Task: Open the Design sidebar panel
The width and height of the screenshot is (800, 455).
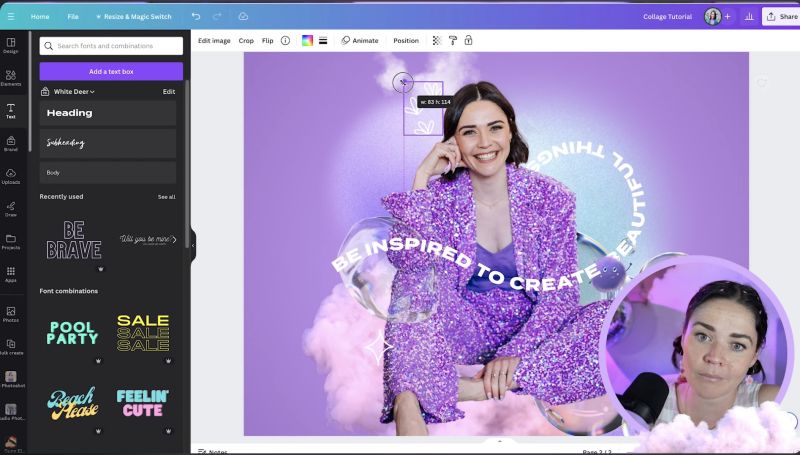Action: point(11,45)
